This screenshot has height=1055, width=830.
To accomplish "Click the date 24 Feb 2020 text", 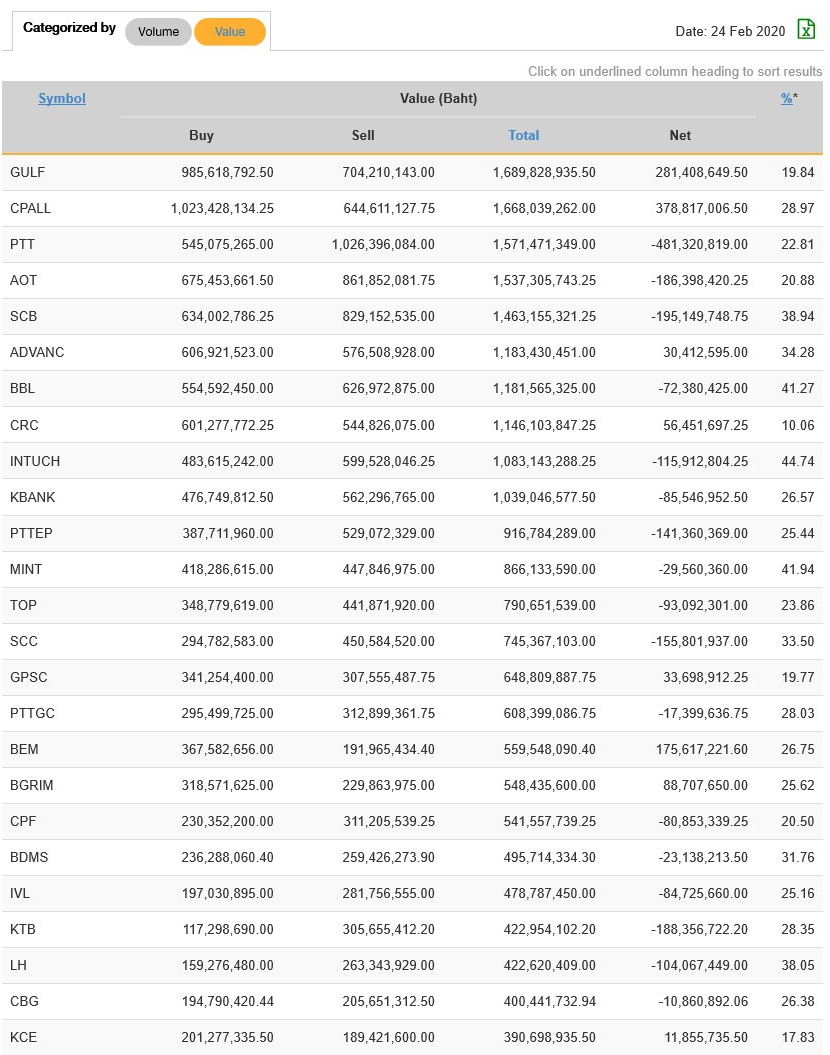I will tap(730, 32).
